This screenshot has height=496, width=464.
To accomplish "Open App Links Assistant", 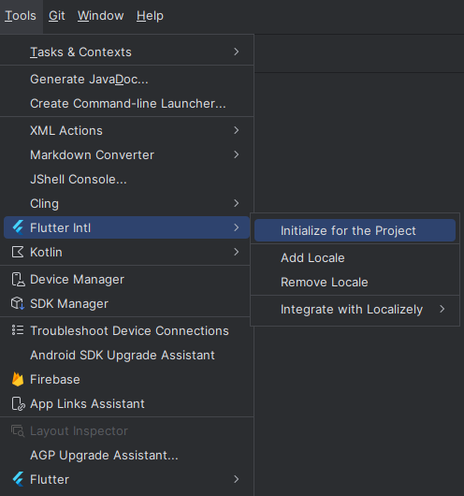I will click(x=127, y=404).
